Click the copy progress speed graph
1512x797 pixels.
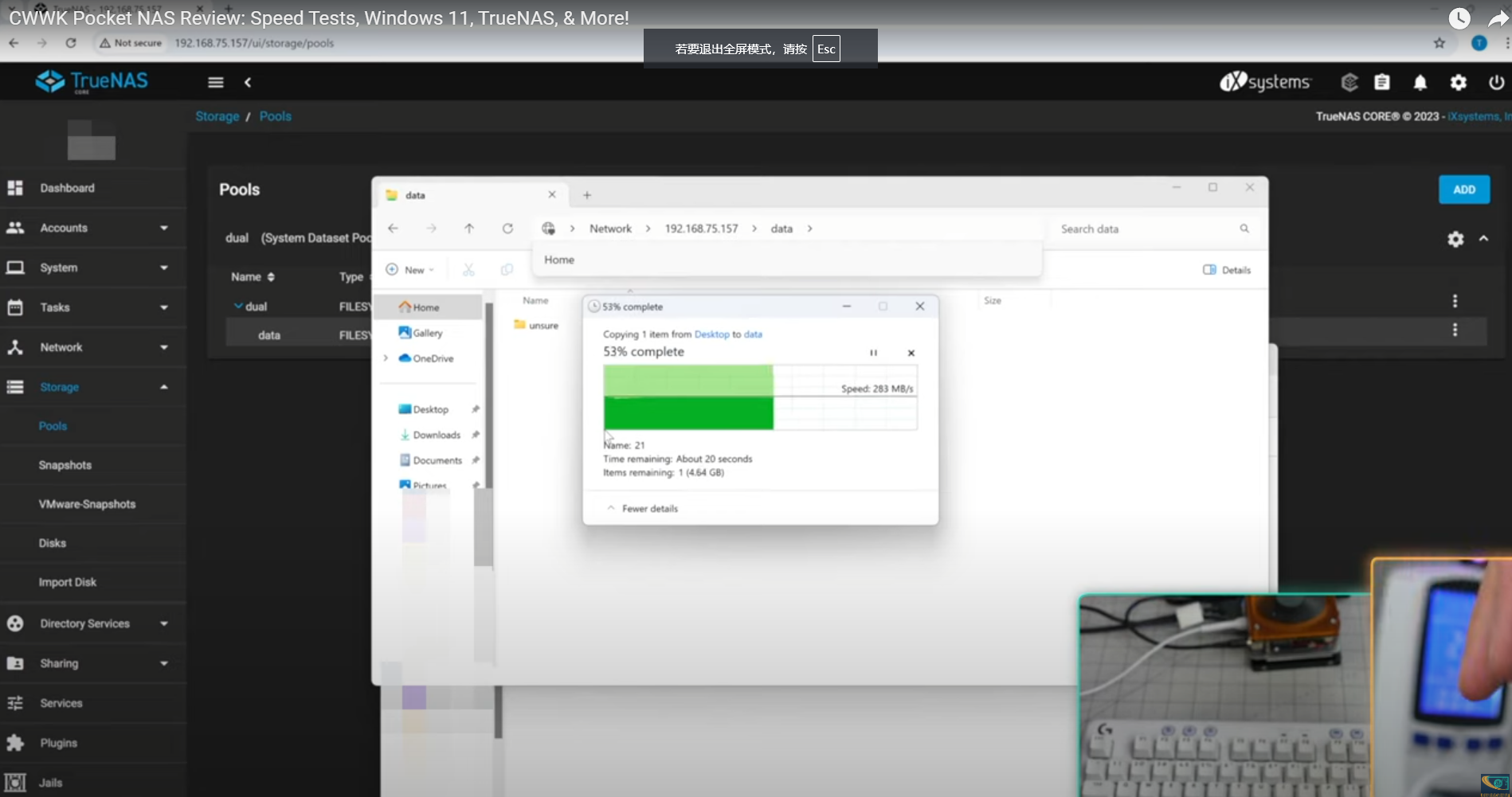point(760,397)
